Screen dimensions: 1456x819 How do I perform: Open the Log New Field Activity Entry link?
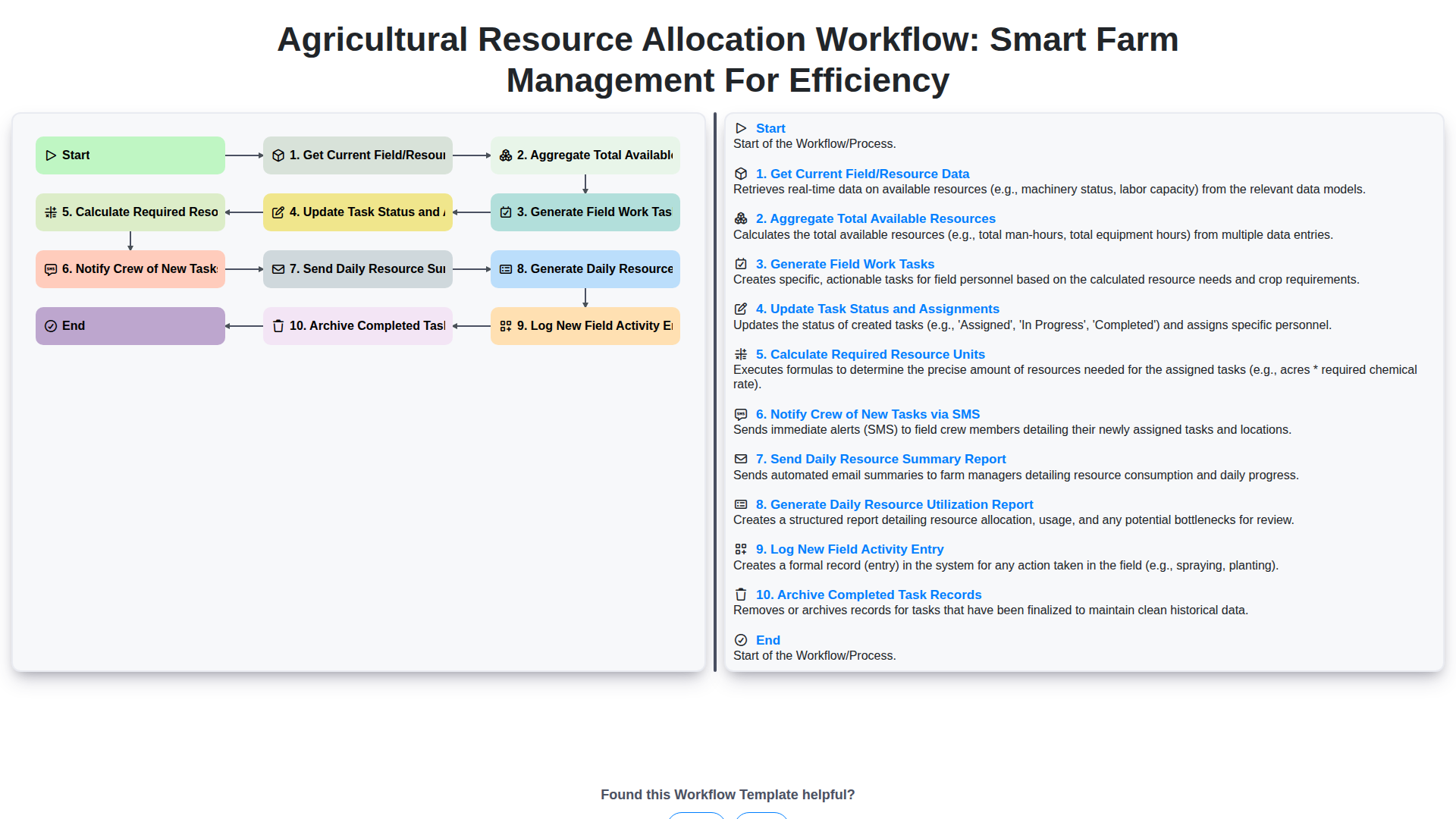point(849,550)
